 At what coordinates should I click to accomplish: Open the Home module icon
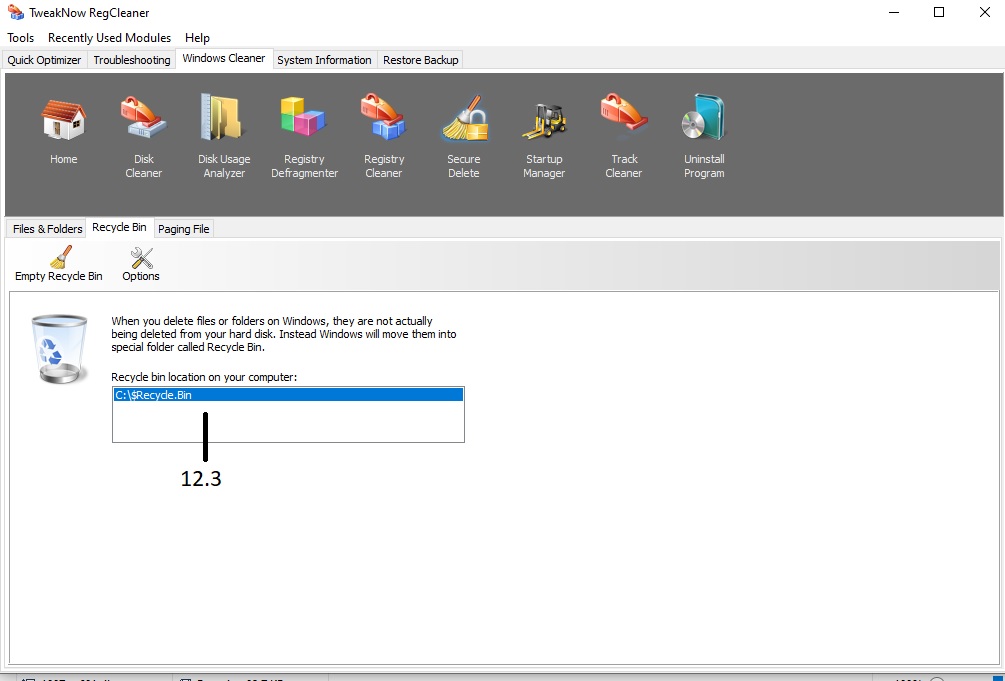[63, 120]
